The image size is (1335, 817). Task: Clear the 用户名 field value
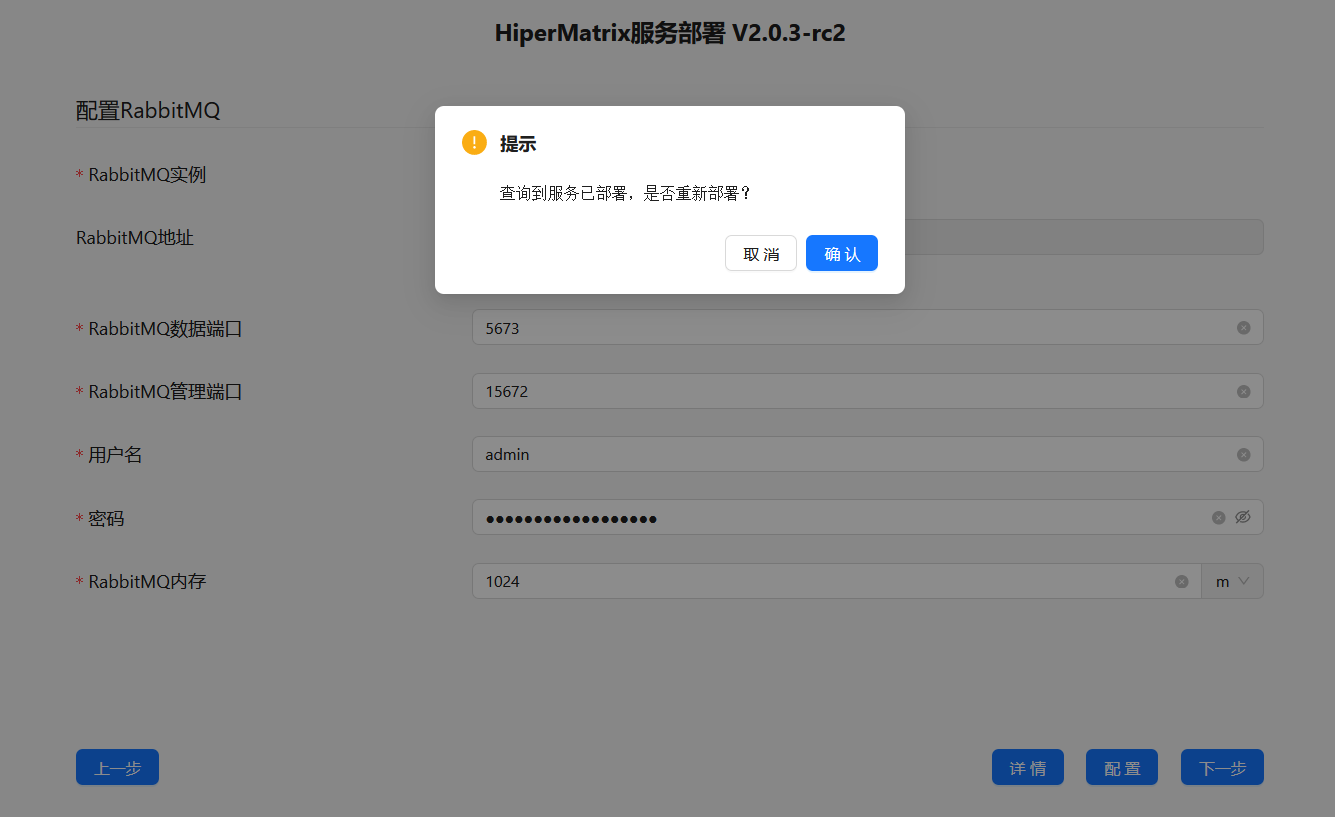tap(1243, 454)
